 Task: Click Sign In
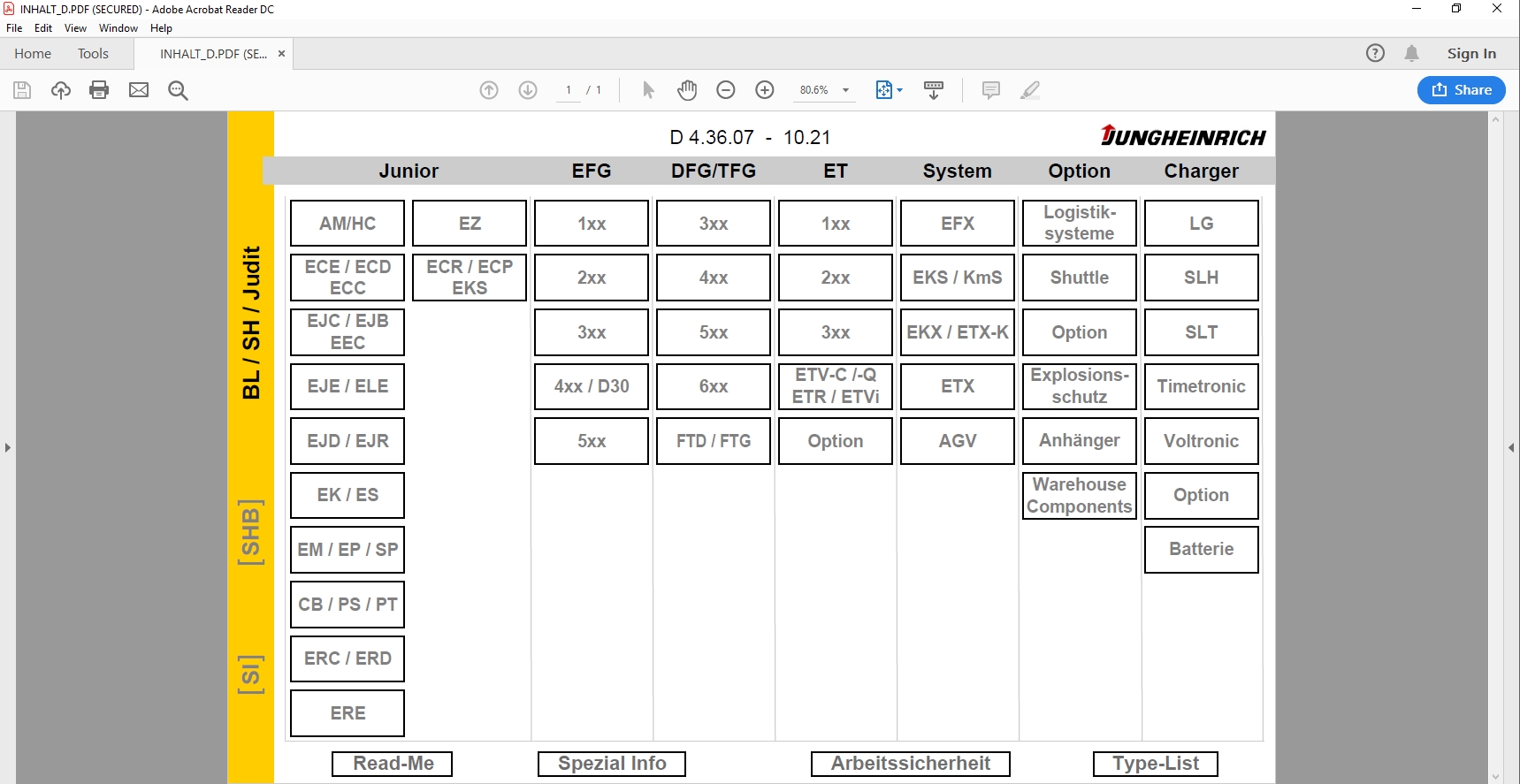coord(1471,53)
